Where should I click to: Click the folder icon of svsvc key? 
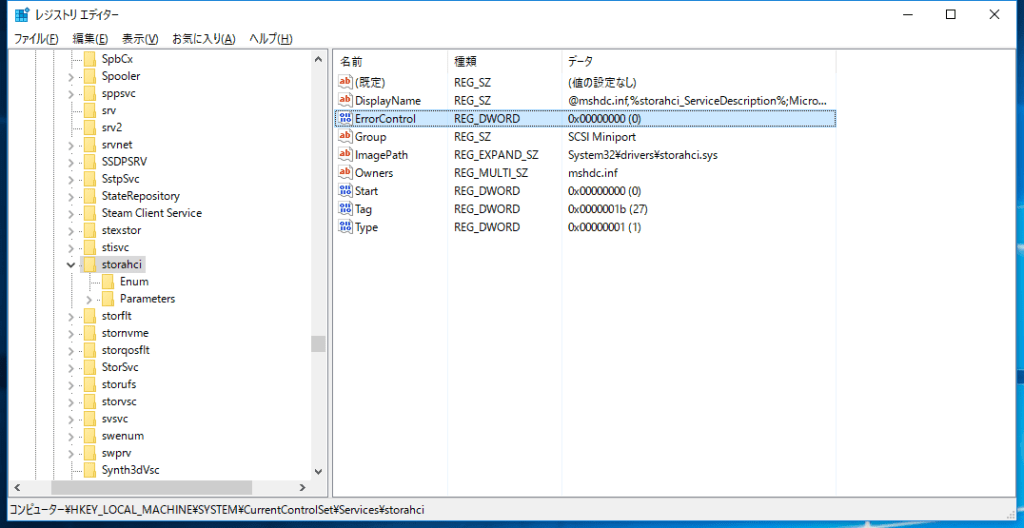[90, 419]
